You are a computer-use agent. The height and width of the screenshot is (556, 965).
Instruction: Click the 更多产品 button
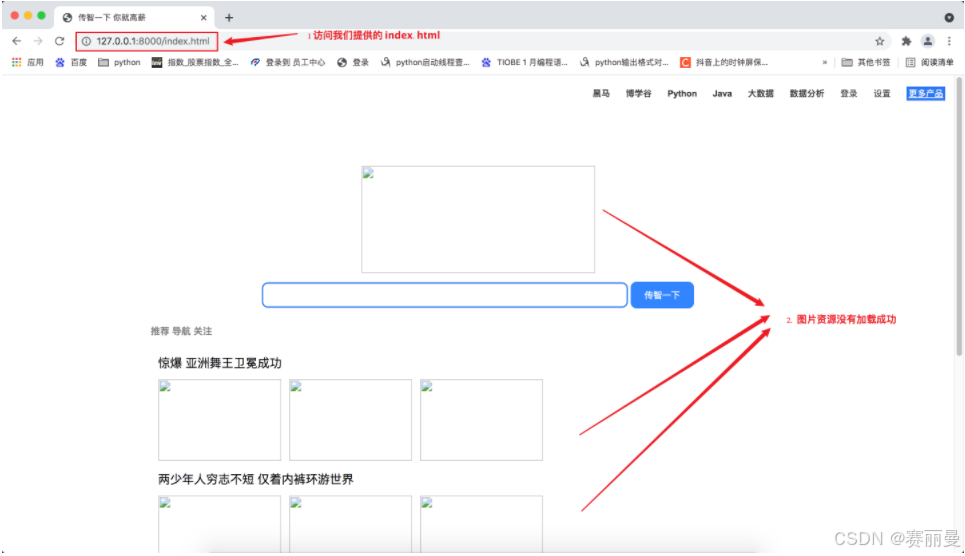[x=926, y=94]
